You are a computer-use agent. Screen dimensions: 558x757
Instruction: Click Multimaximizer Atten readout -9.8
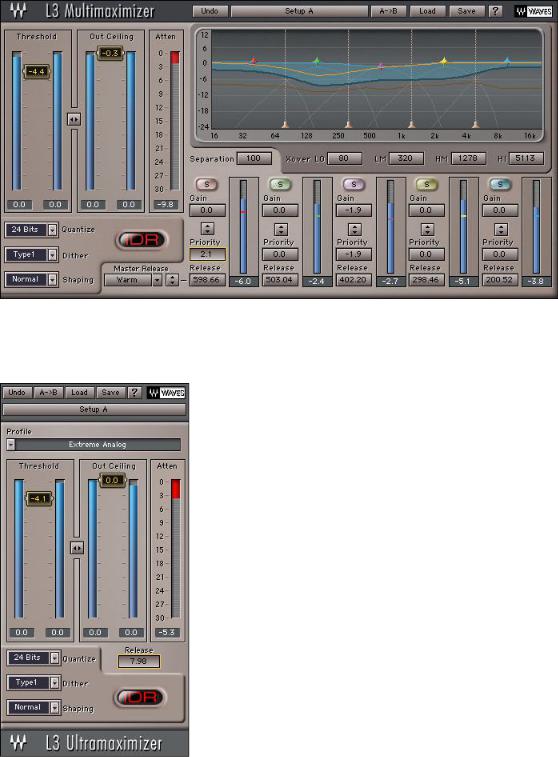tap(166, 205)
